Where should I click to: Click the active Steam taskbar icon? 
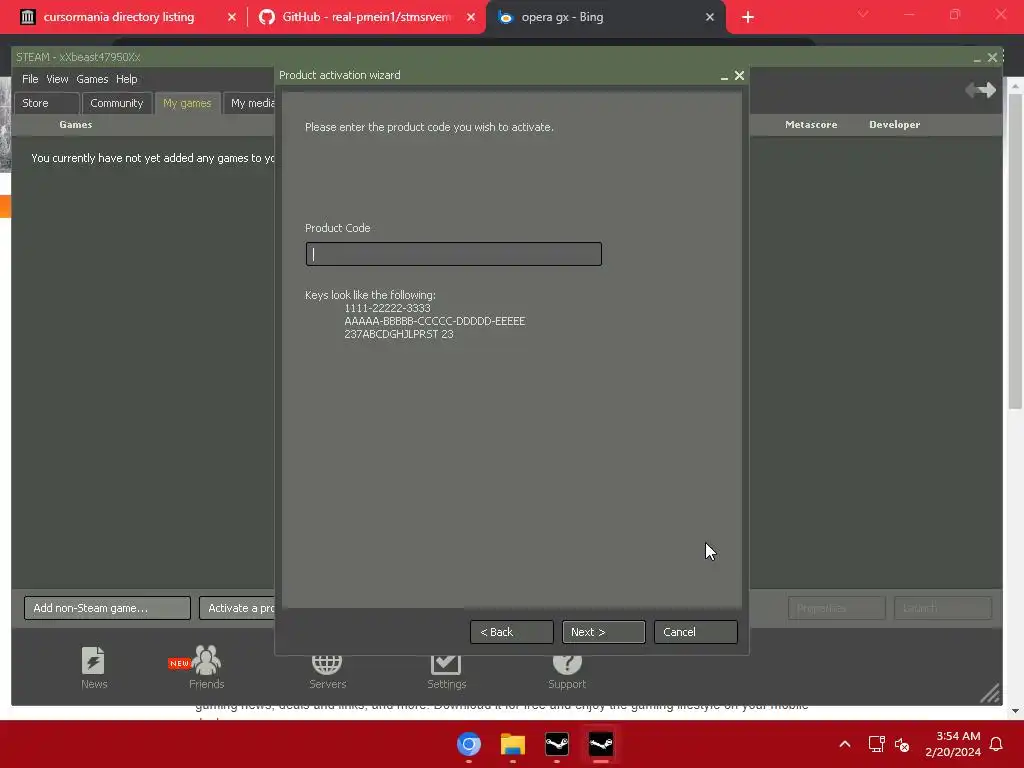(x=600, y=744)
